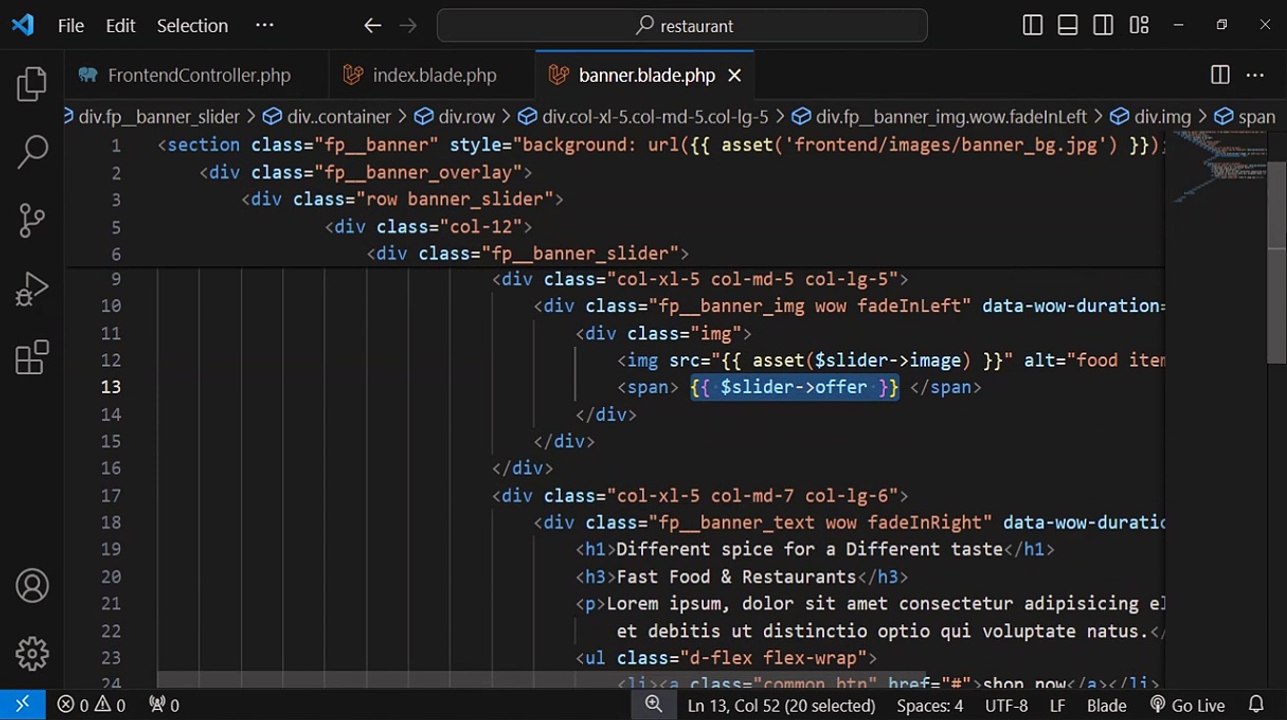Open the File menu
Image resolution: width=1287 pixels, height=720 pixels.
[71, 26]
